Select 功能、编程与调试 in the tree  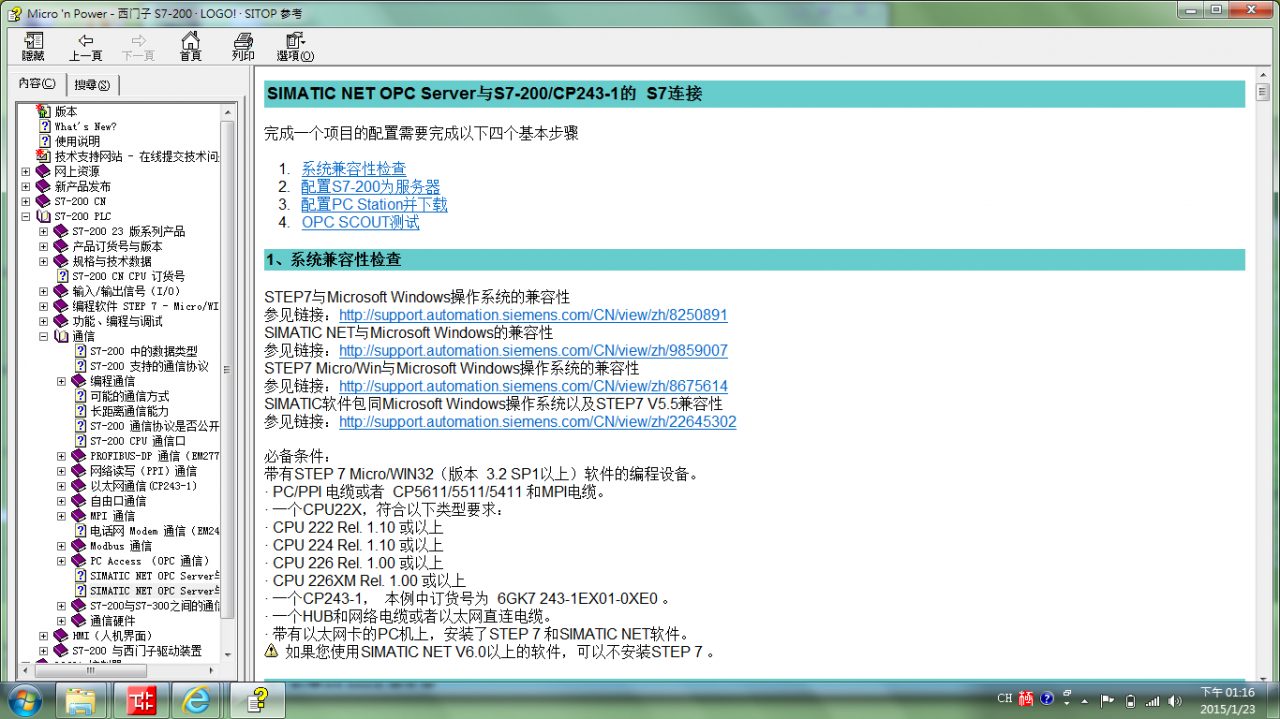pos(117,321)
